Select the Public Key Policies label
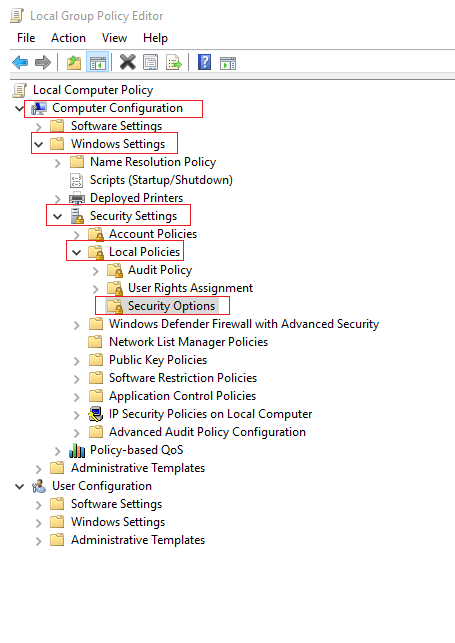The image size is (455, 643). point(158,360)
